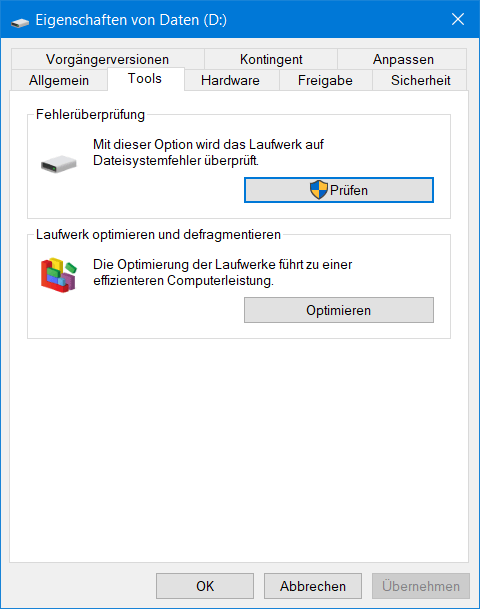The height and width of the screenshot is (609, 480).
Task: Open the Hardware tab
Action: click(x=231, y=80)
